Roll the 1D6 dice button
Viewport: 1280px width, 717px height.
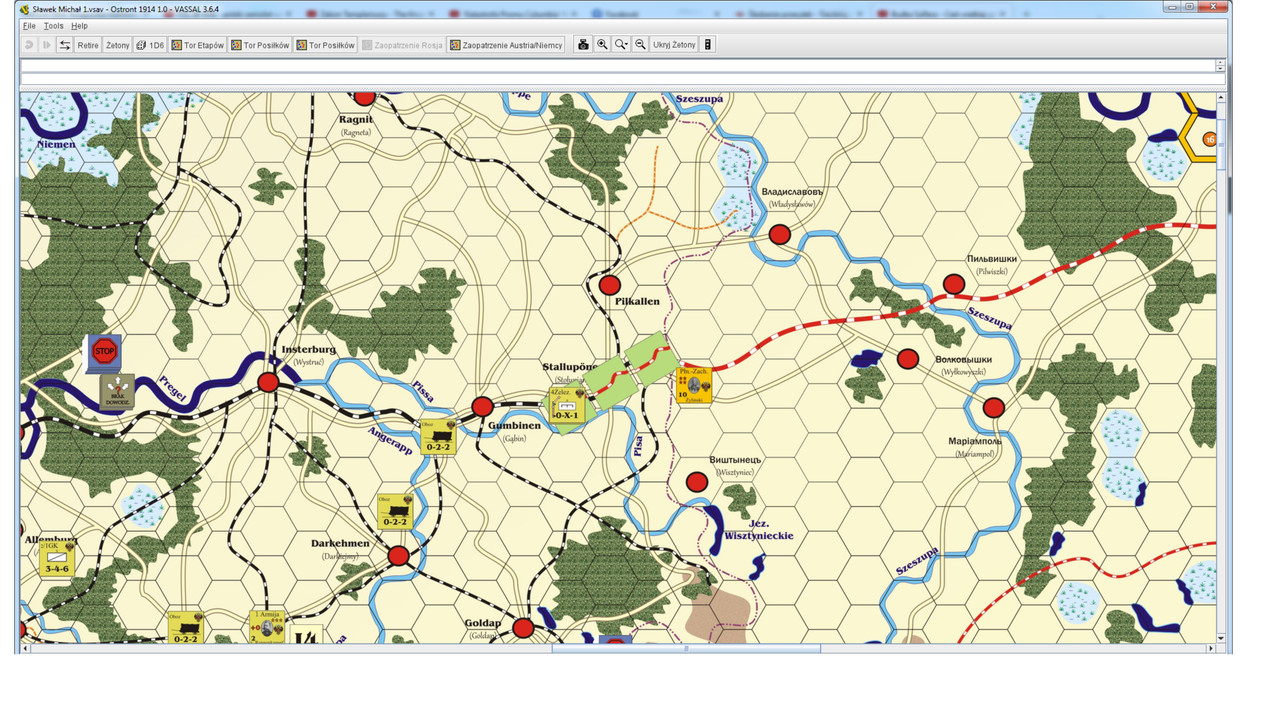(x=150, y=45)
